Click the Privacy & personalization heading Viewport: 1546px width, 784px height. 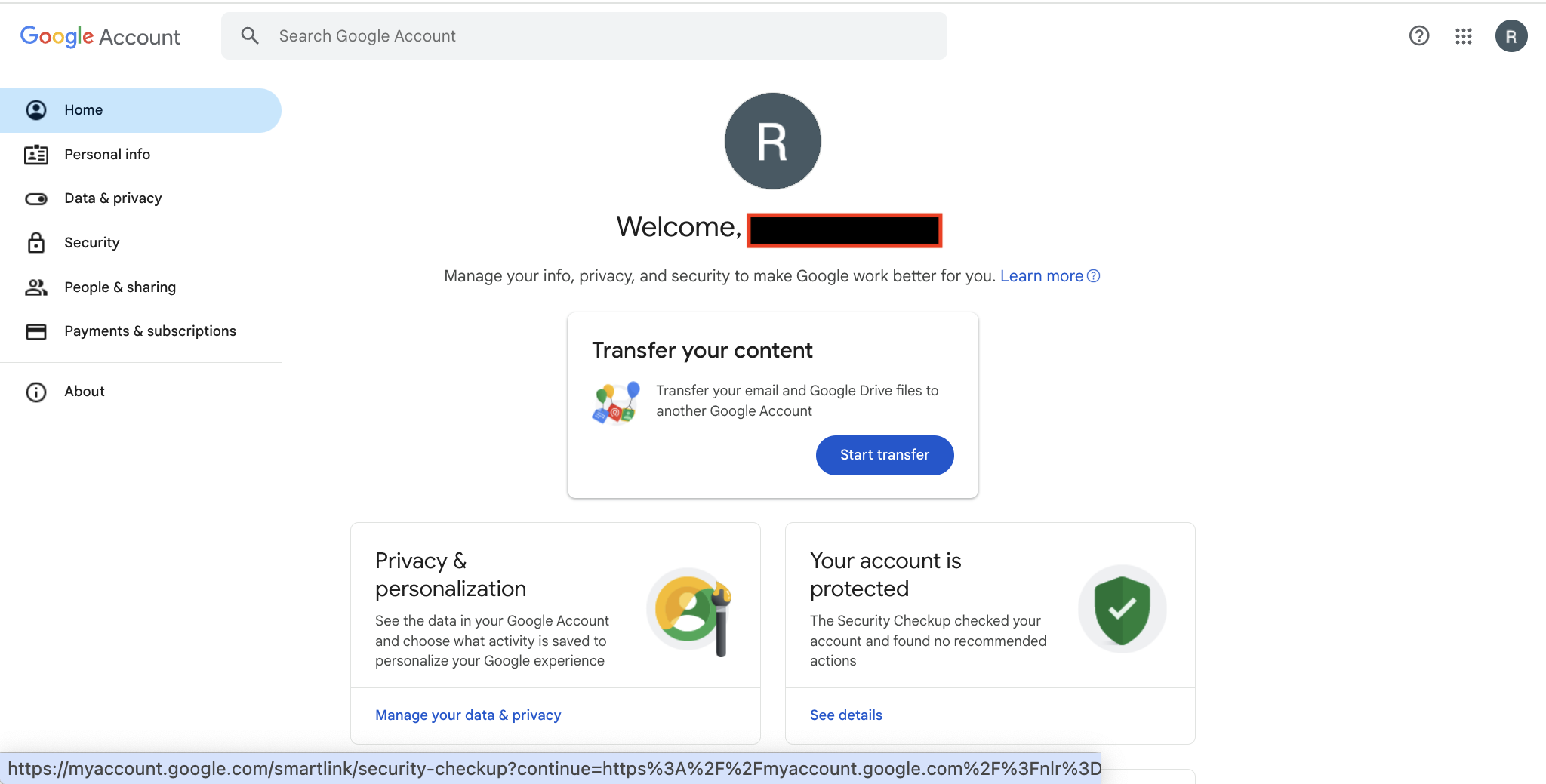[x=451, y=575]
